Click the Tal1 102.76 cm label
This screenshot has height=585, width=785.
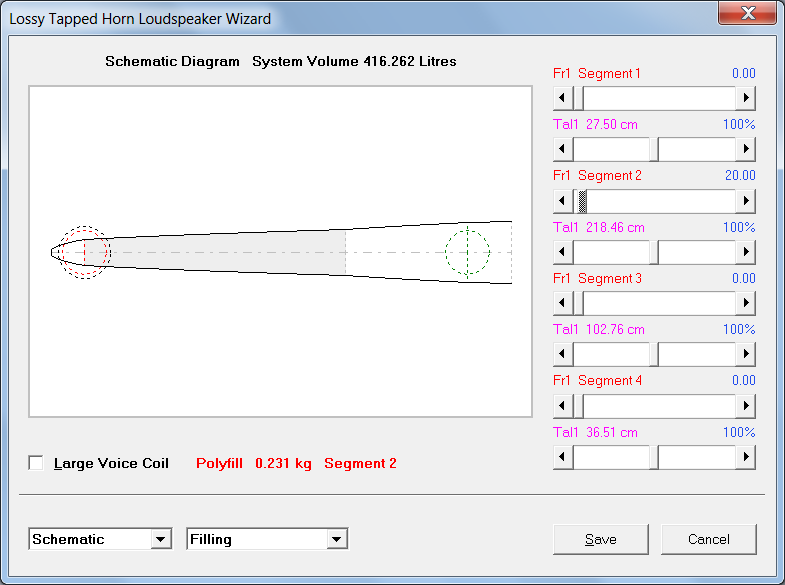tap(599, 329)
